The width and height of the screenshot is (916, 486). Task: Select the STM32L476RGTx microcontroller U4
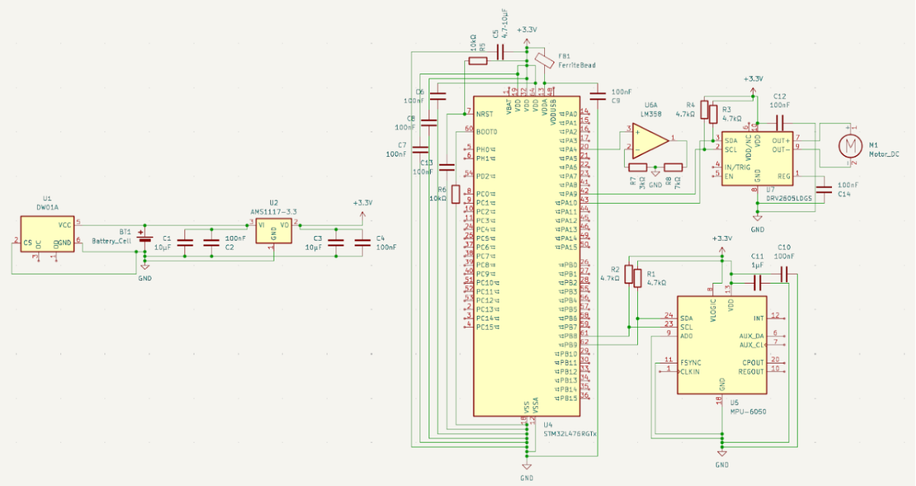526,256
